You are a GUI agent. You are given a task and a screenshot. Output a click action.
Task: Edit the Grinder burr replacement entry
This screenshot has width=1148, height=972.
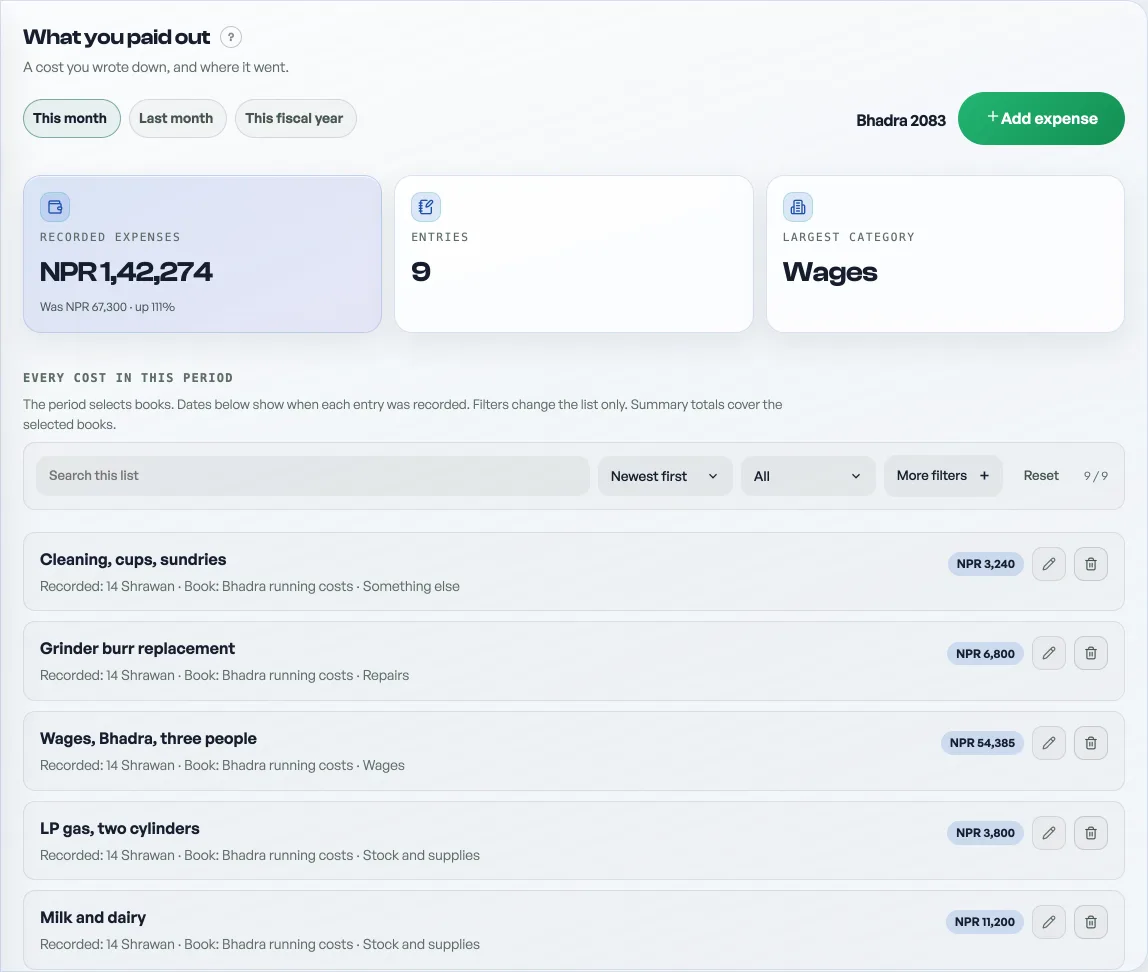[x=1048, y=653]
